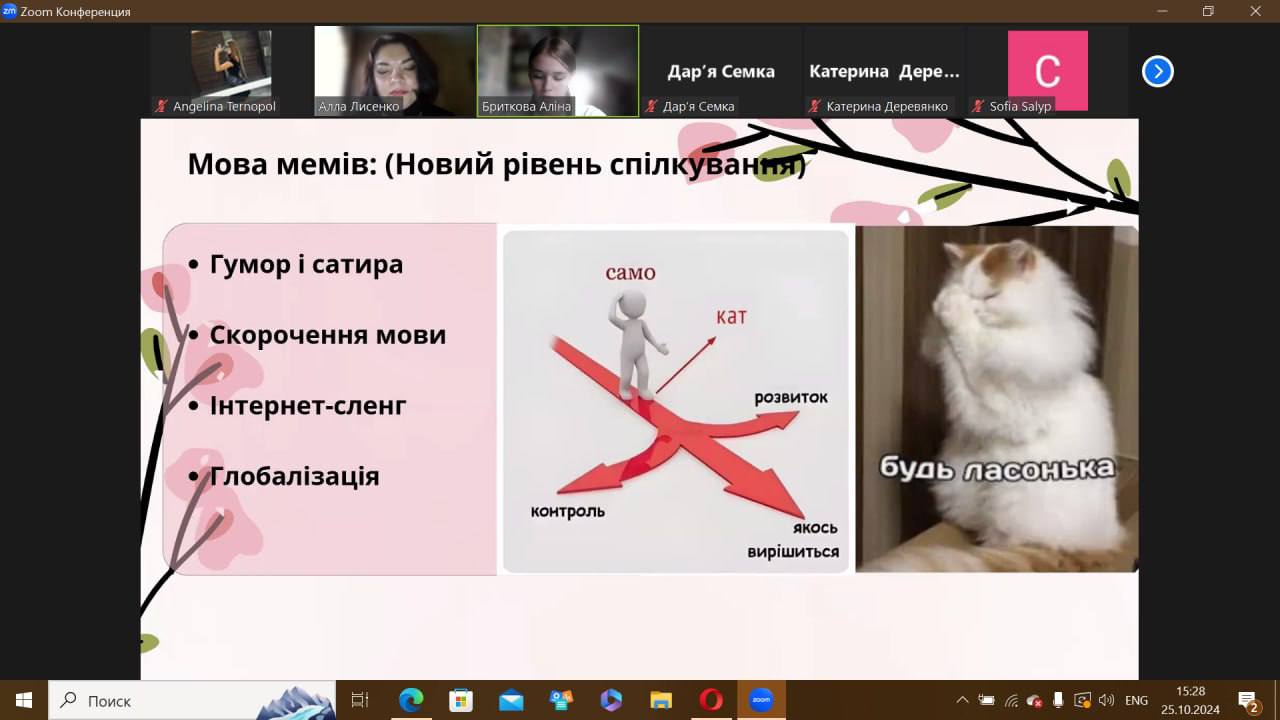Open Windows Start menu
This screenshot has height=720, width=1280.
click(24, 700)
